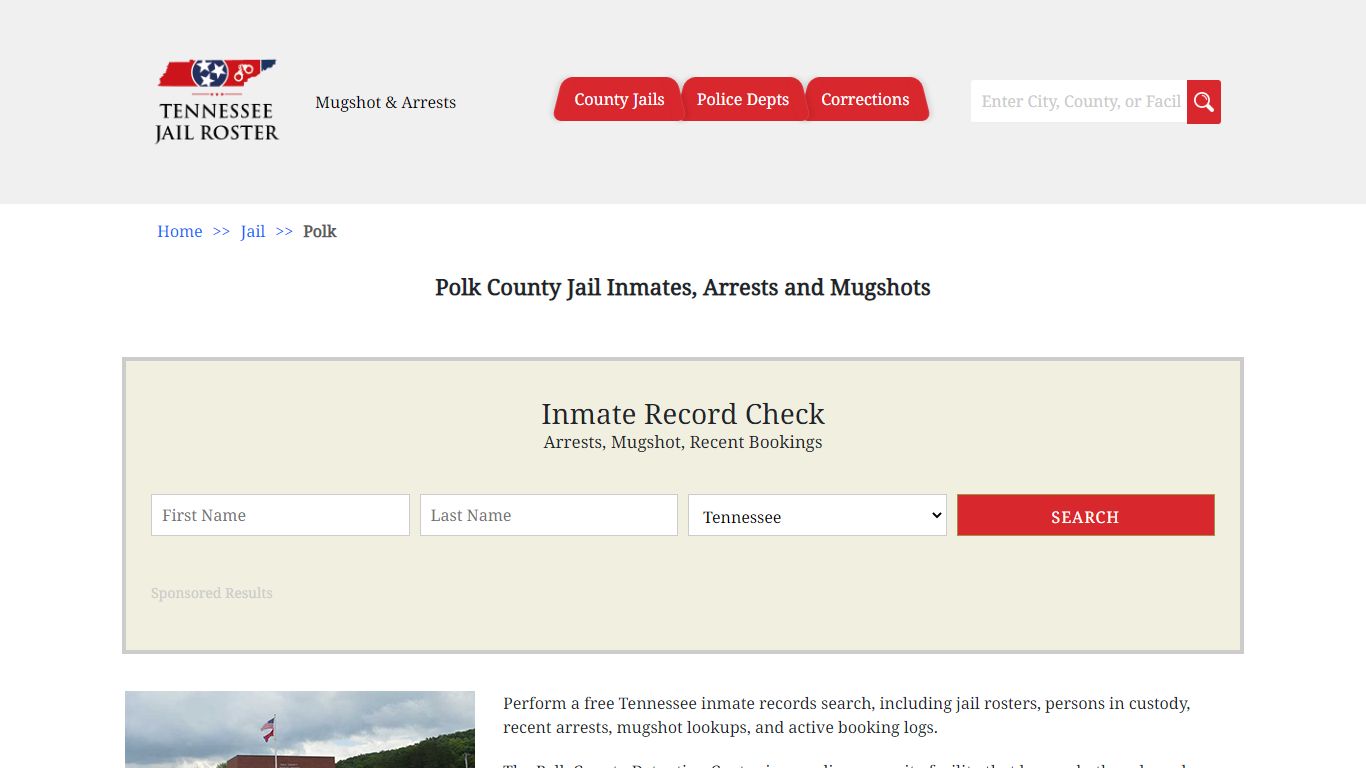Click the Polk breadcrumb text
Image resolution: width=1366 pixels, height=768 pixels.
(x=320, y=231)
